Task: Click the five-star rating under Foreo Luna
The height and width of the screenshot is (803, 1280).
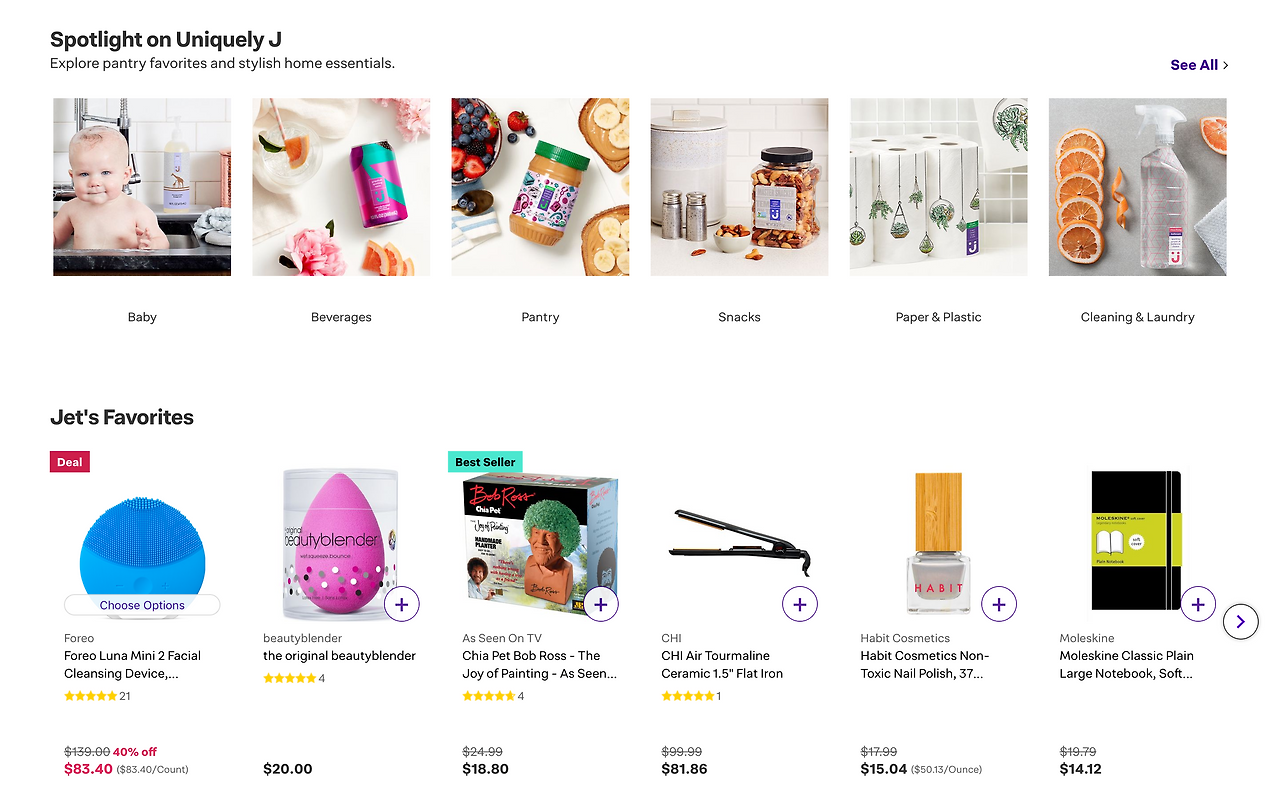Action: [90, 696]
